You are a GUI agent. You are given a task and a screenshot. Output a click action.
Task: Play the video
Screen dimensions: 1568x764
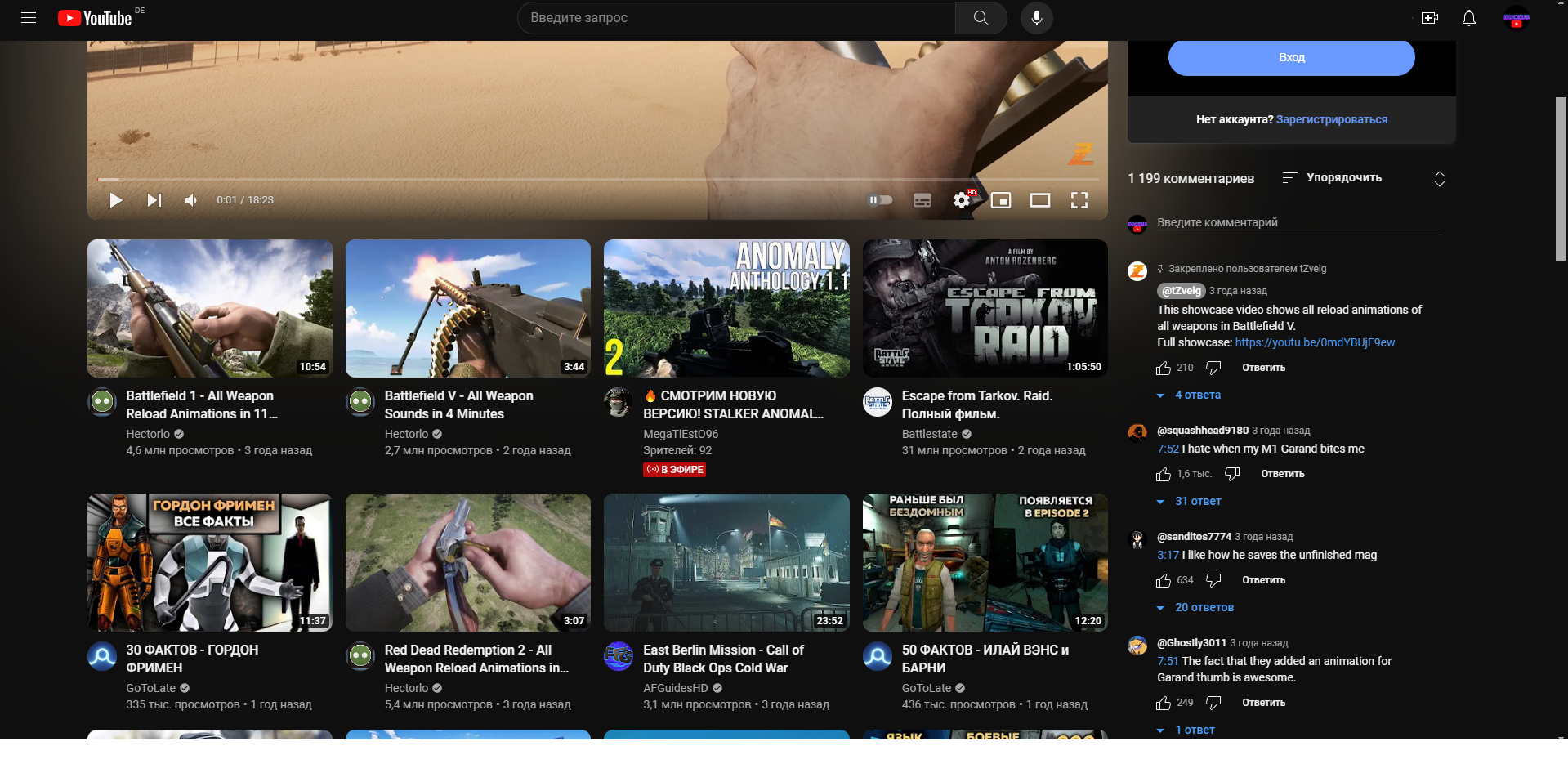coord(115,200)
